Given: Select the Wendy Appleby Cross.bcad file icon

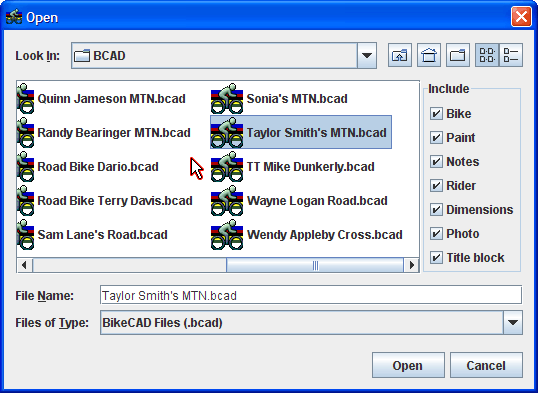Looking at the screenshot, I should [227, 234].
